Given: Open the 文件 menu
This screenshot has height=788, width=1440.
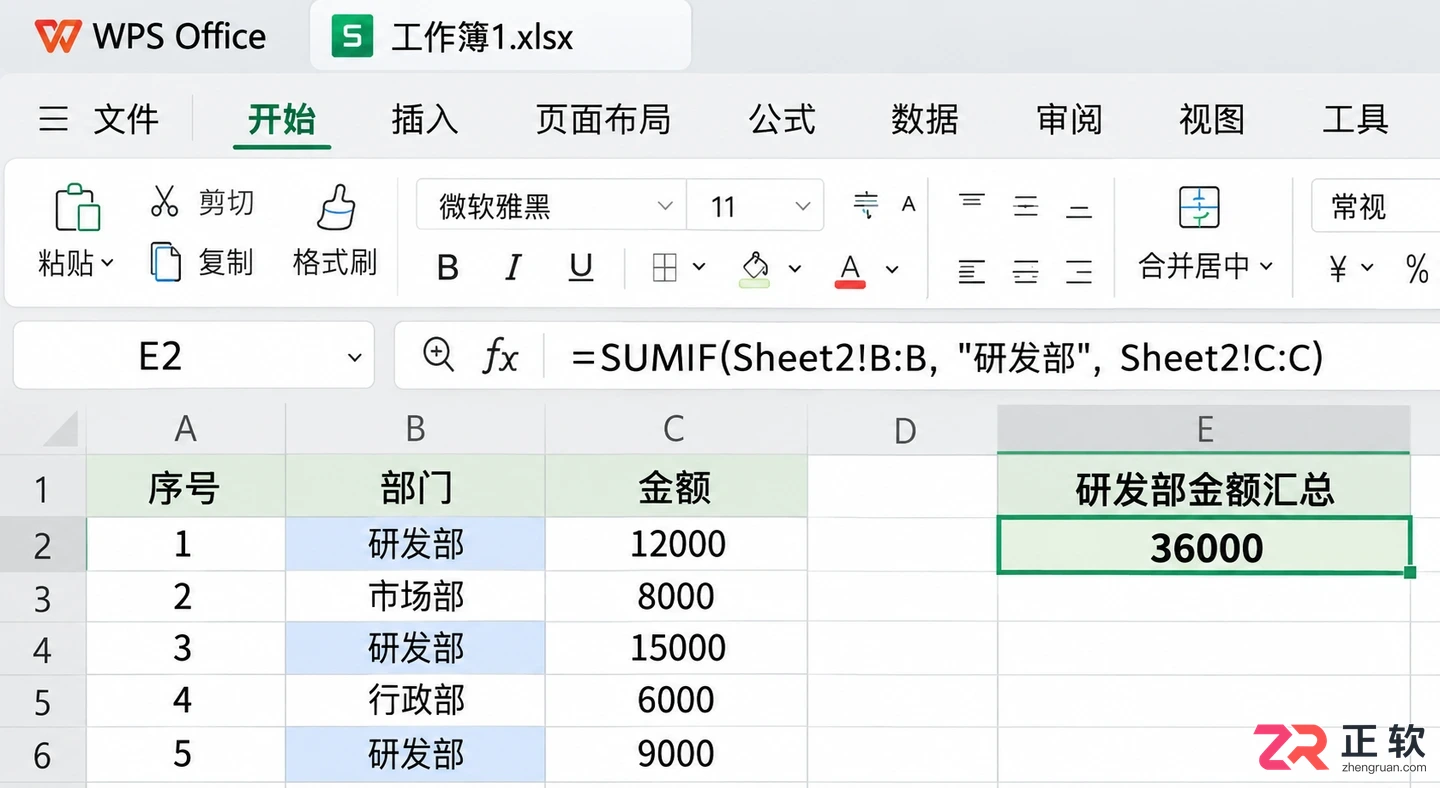Looking at the screenshot, I should (x=126, y=120).
